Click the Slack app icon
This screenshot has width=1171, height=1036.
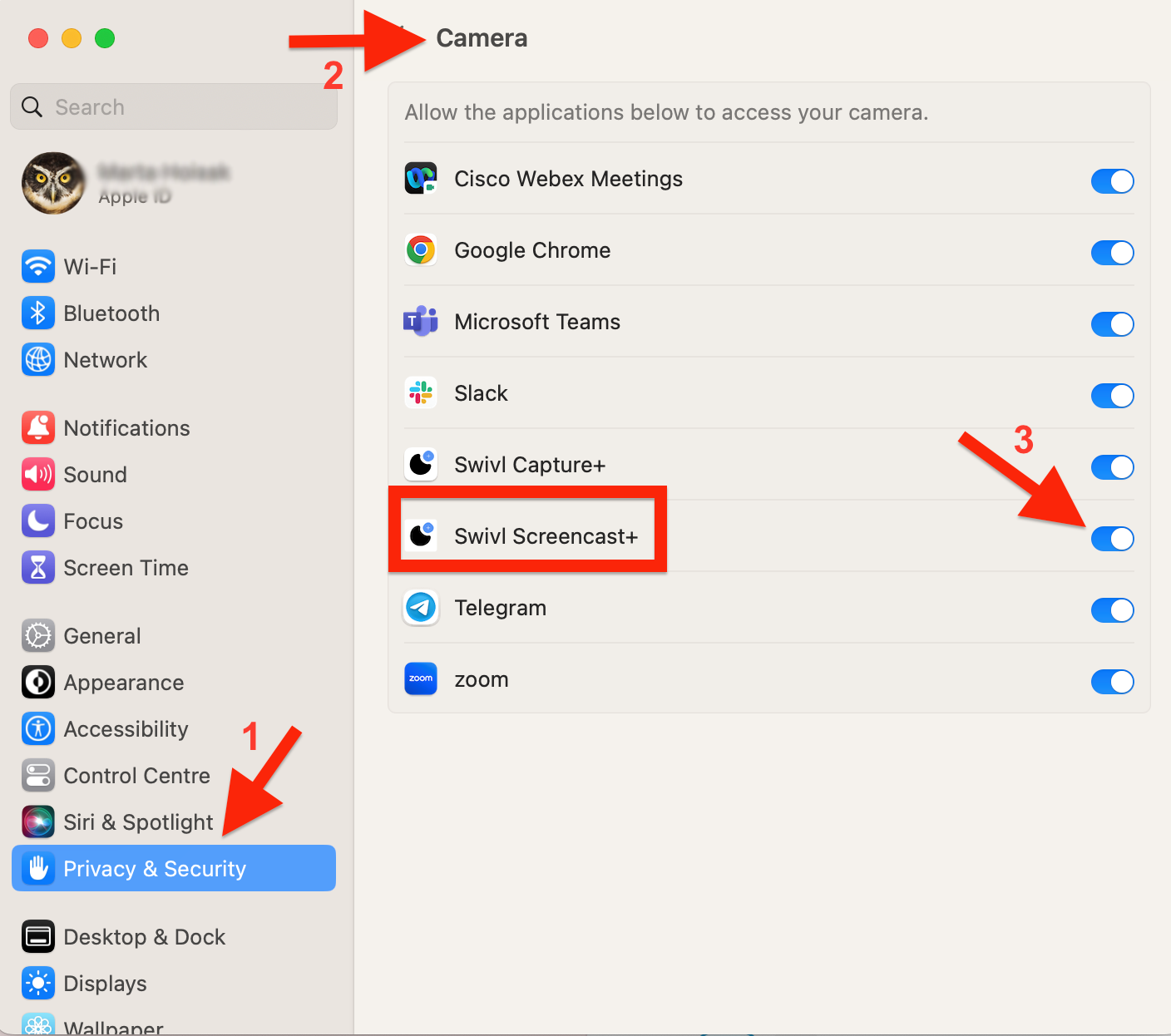[421, 393]
